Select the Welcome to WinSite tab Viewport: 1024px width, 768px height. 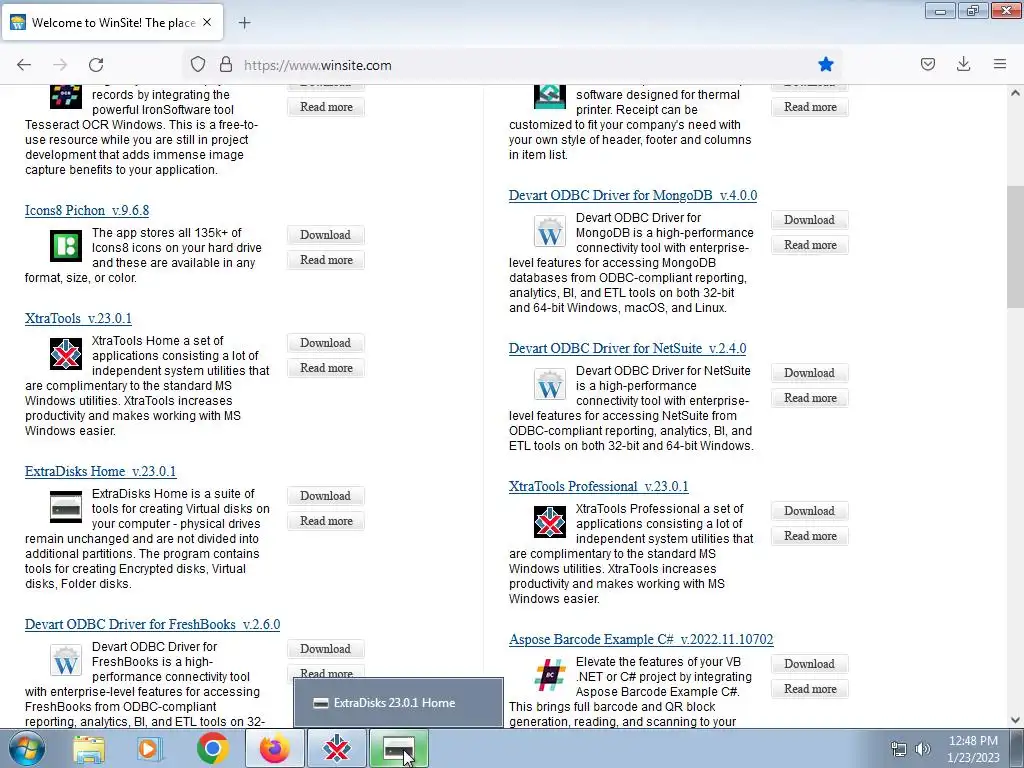click(x=112, y=22)
